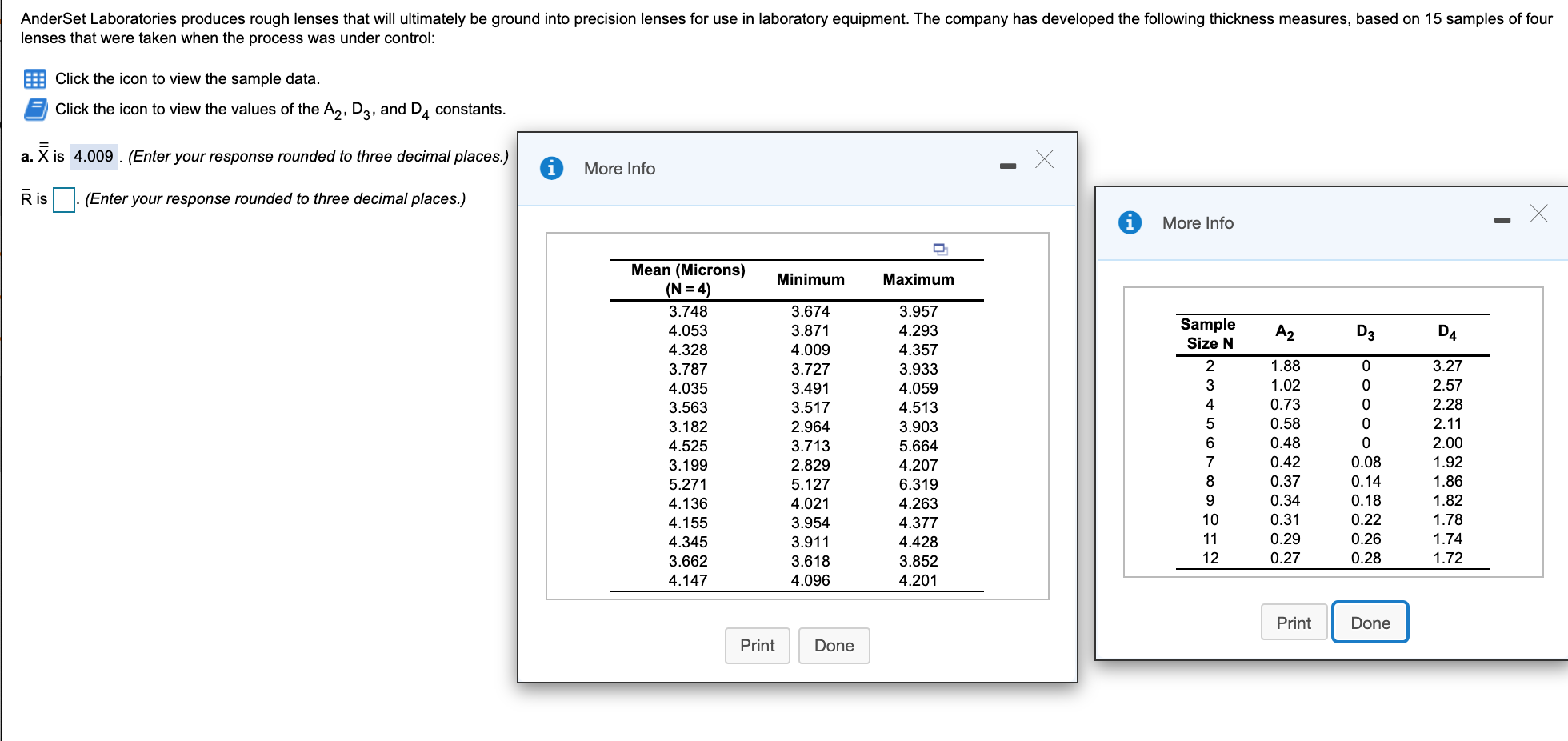The image size is (1568, 741).
Task: Click the D4 column header
Action: [1450, 331]
